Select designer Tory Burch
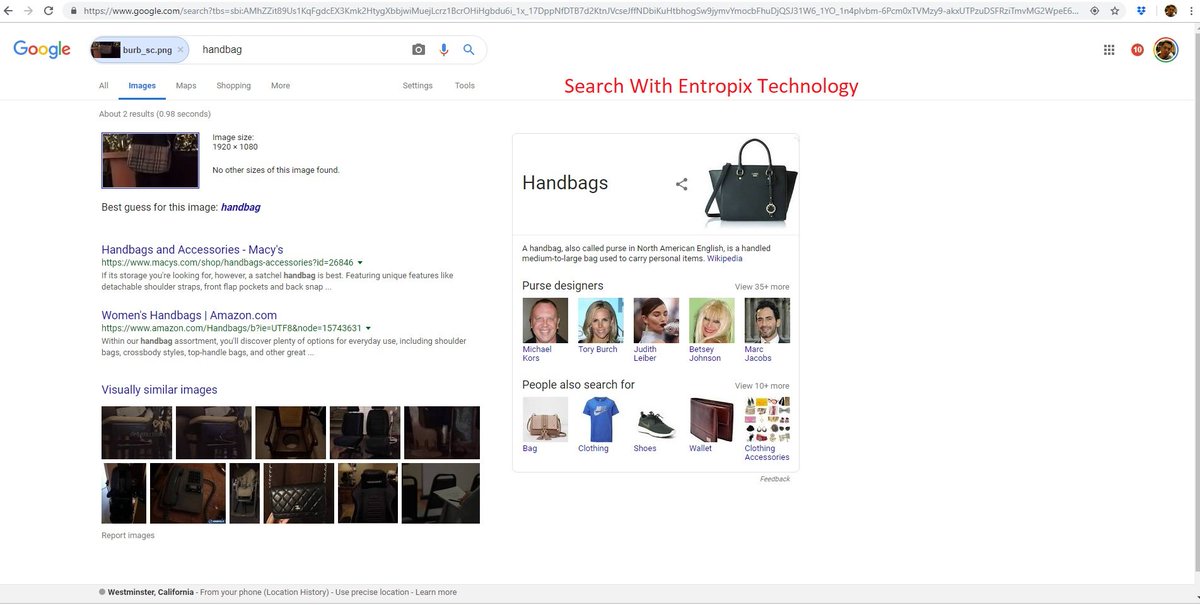Viewport: 1200px width, 605px height. point(600,326)
